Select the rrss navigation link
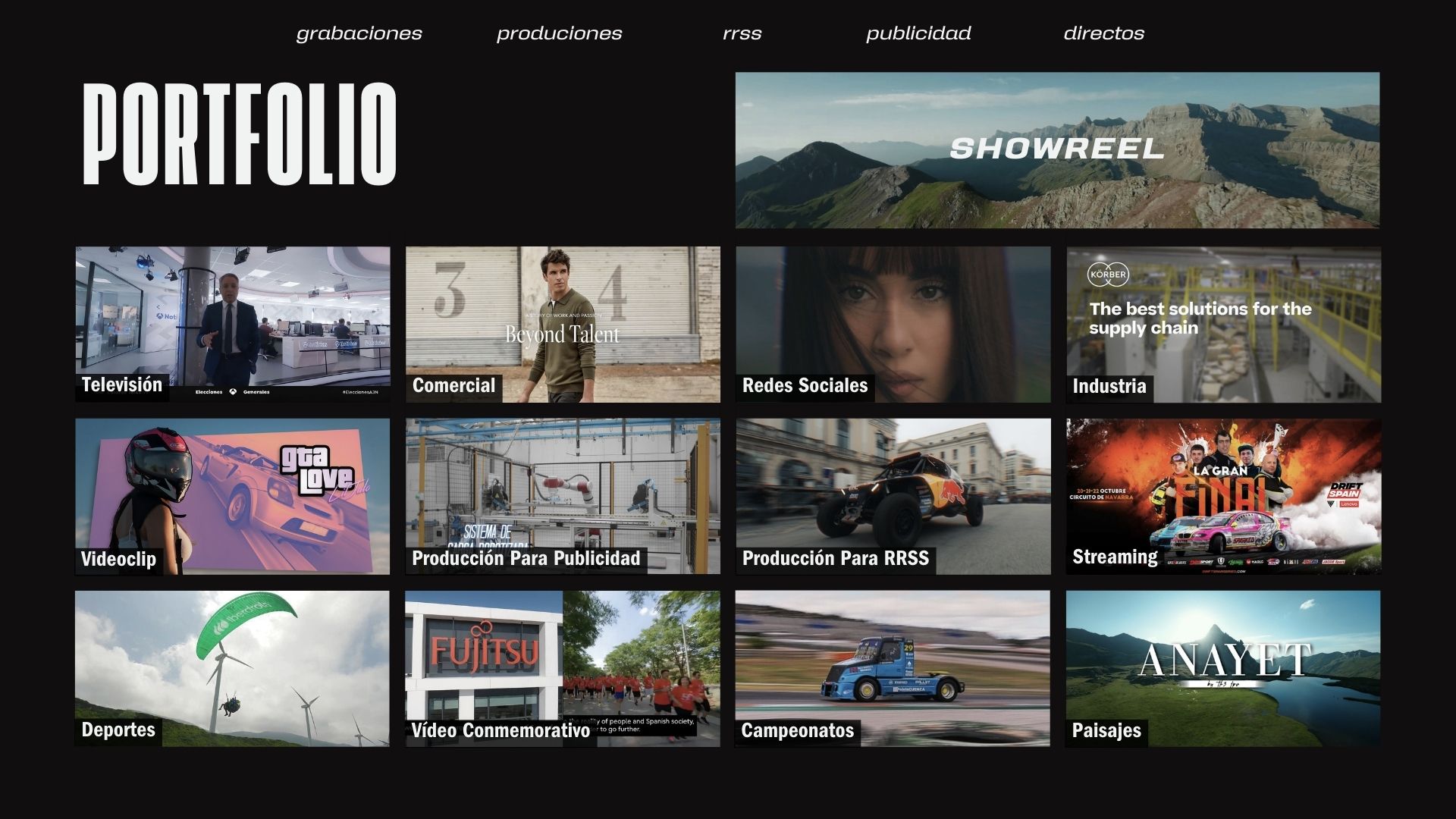The height and width of the screenshot is (819, 1456). tap(742, 33)
